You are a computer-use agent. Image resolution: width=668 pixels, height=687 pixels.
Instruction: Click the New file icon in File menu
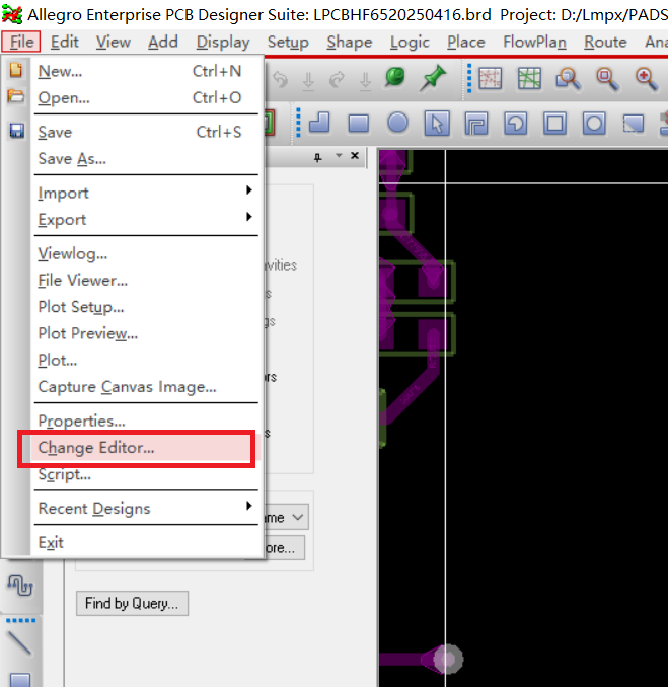click(x=15, y=70)
